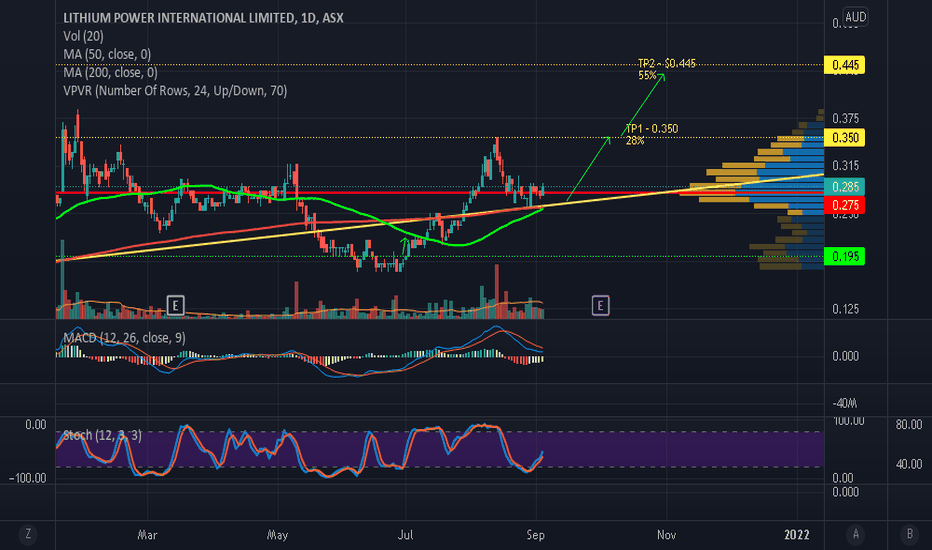Click the May date label
The image size is (932, 550).
[278, 535]
